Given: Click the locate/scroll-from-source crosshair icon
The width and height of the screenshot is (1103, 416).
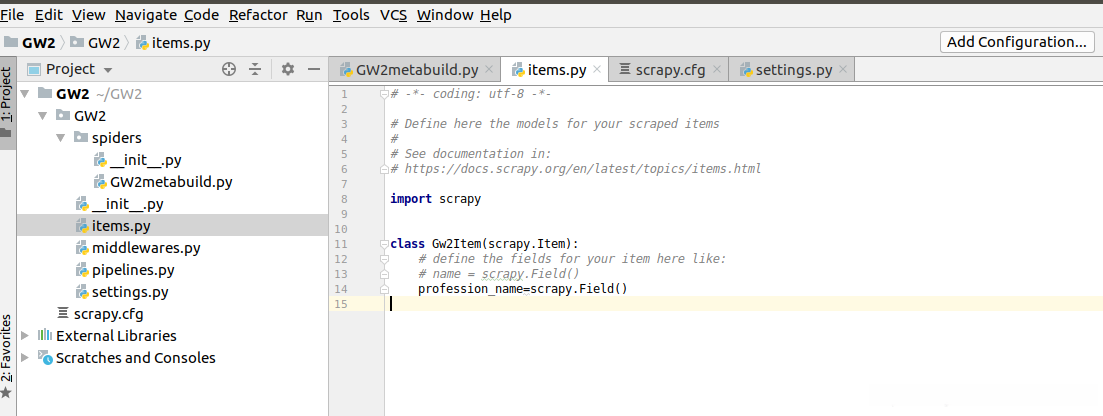Looking at the screenshot, I should point(228,69).
